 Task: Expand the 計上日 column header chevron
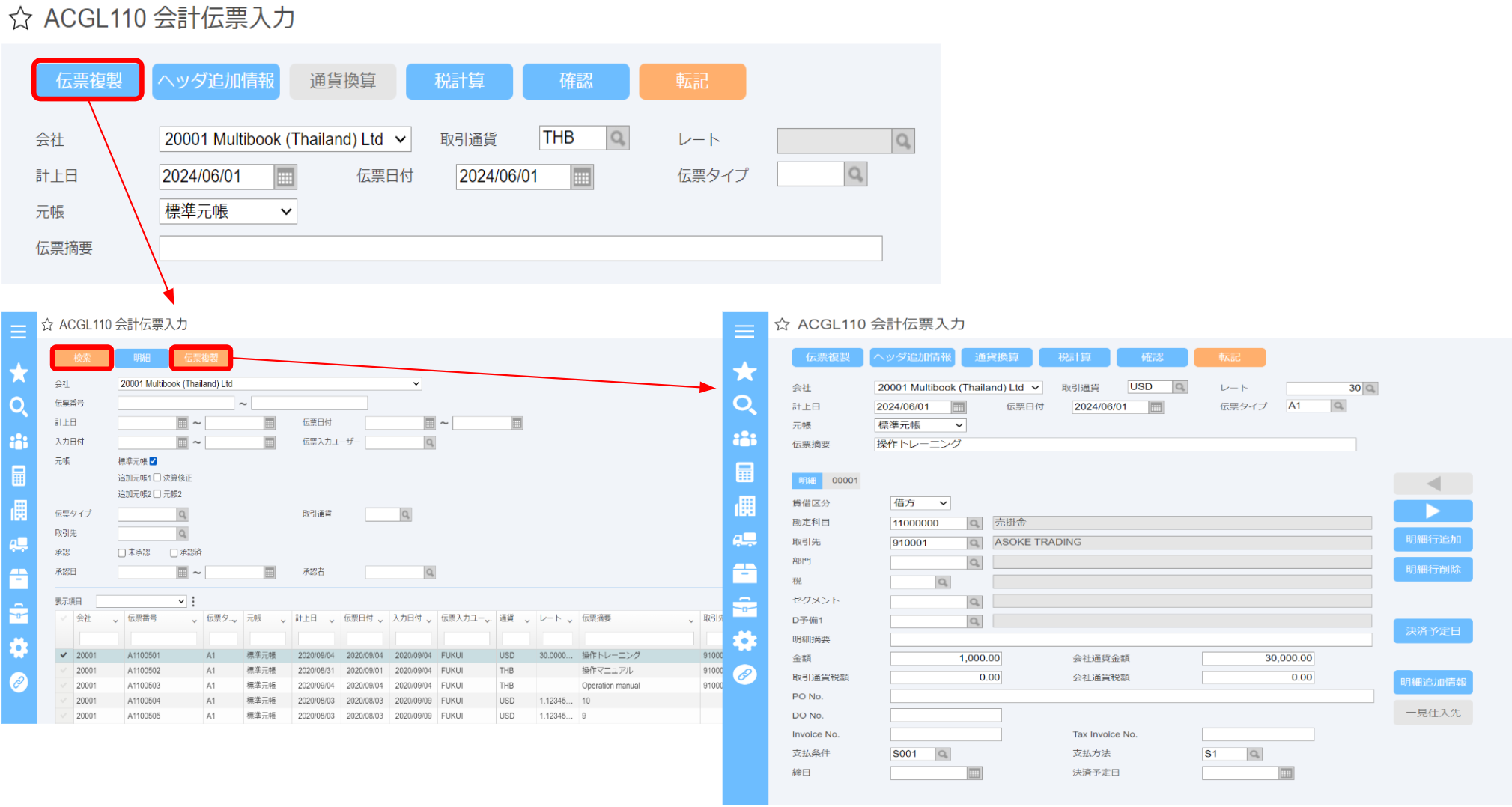coord(332,621)
